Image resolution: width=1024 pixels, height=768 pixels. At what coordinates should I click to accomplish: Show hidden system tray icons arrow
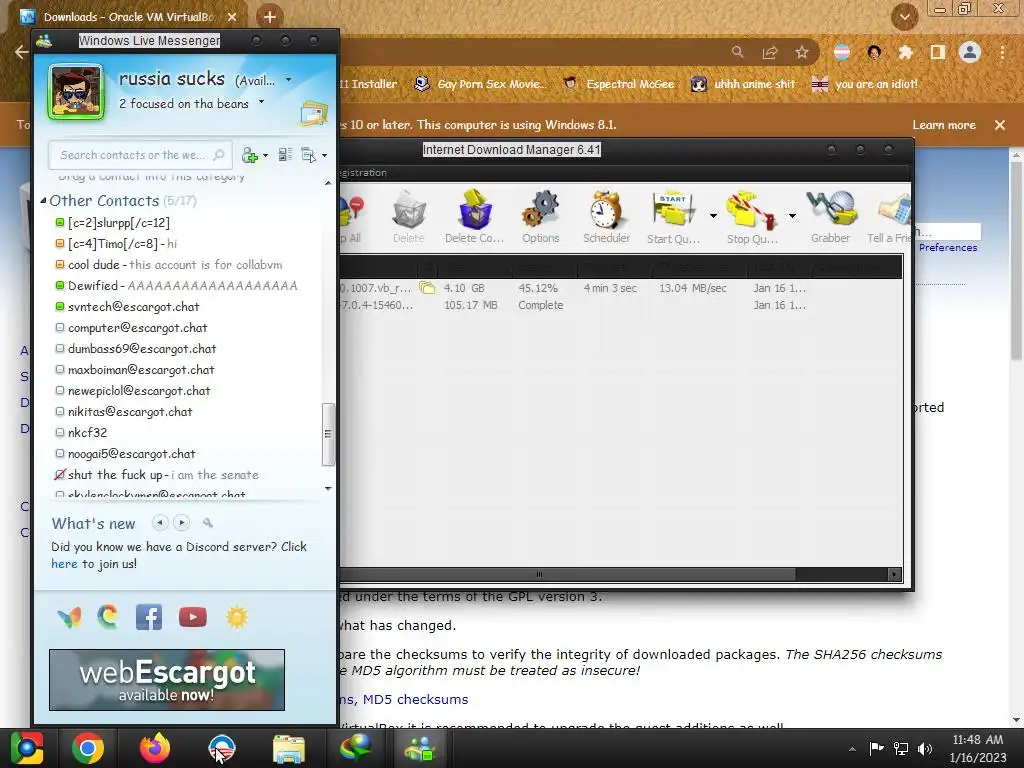pos(852,750)
